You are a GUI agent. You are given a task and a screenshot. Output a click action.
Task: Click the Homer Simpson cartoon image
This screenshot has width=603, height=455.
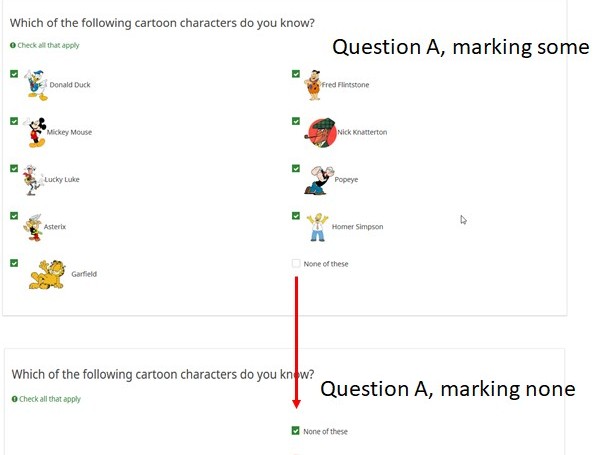(317, 227)
